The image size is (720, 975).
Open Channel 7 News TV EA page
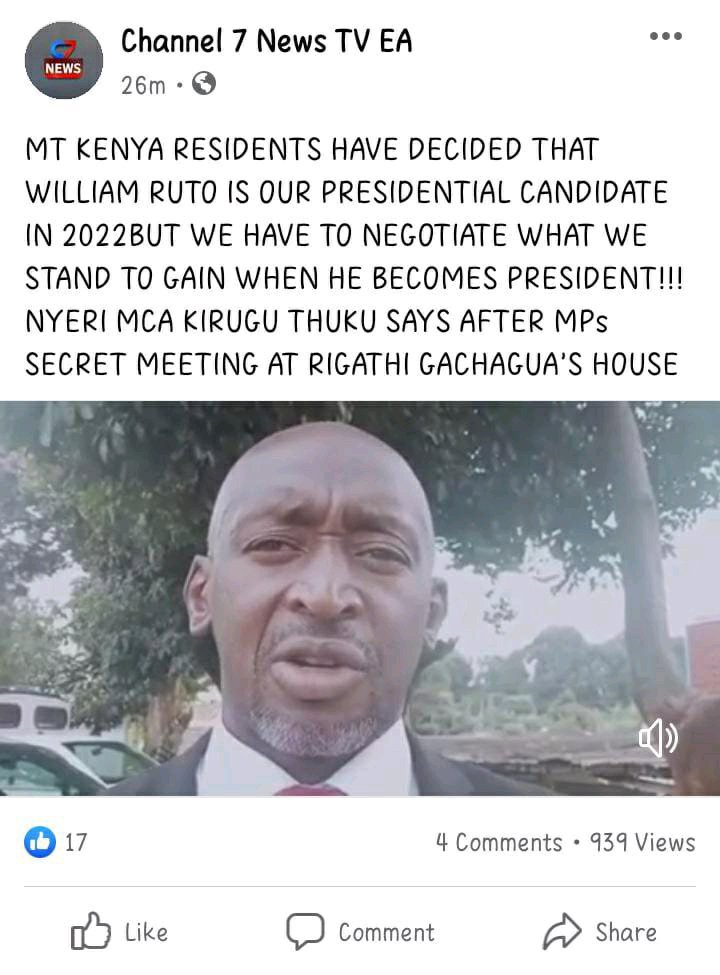tap(266, 41)
